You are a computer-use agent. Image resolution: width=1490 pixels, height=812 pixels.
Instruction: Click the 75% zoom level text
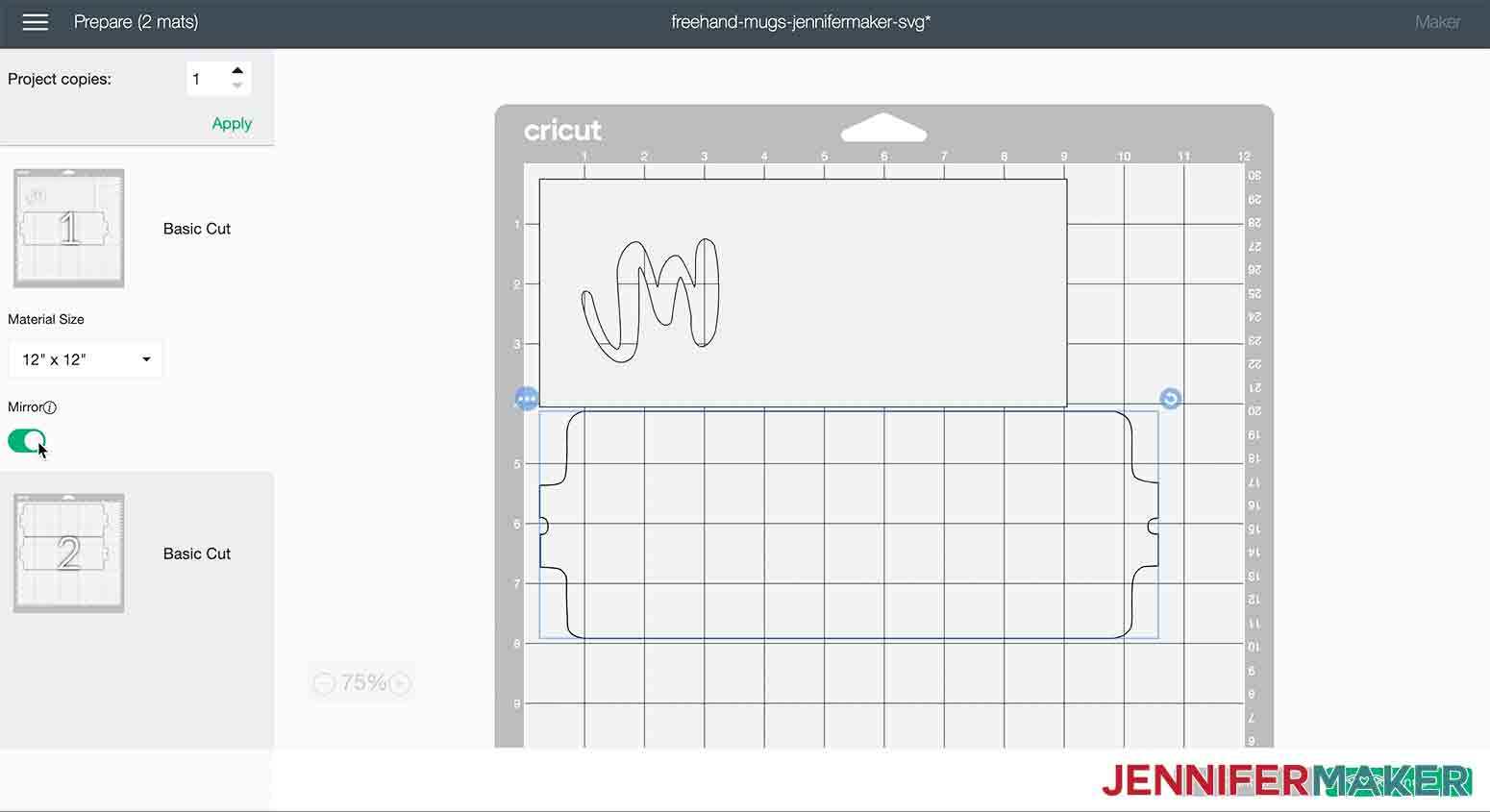[363, 683]
